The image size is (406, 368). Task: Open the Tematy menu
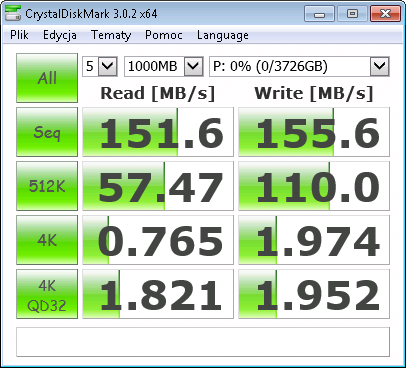pos(111,35)
